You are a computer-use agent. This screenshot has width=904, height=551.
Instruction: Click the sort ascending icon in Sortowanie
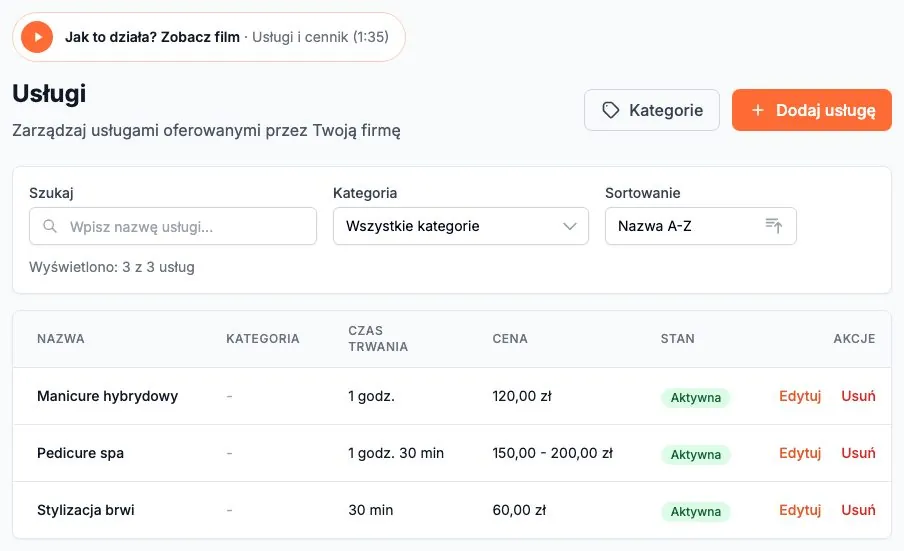pyautogui.click(x=774, y=225)
